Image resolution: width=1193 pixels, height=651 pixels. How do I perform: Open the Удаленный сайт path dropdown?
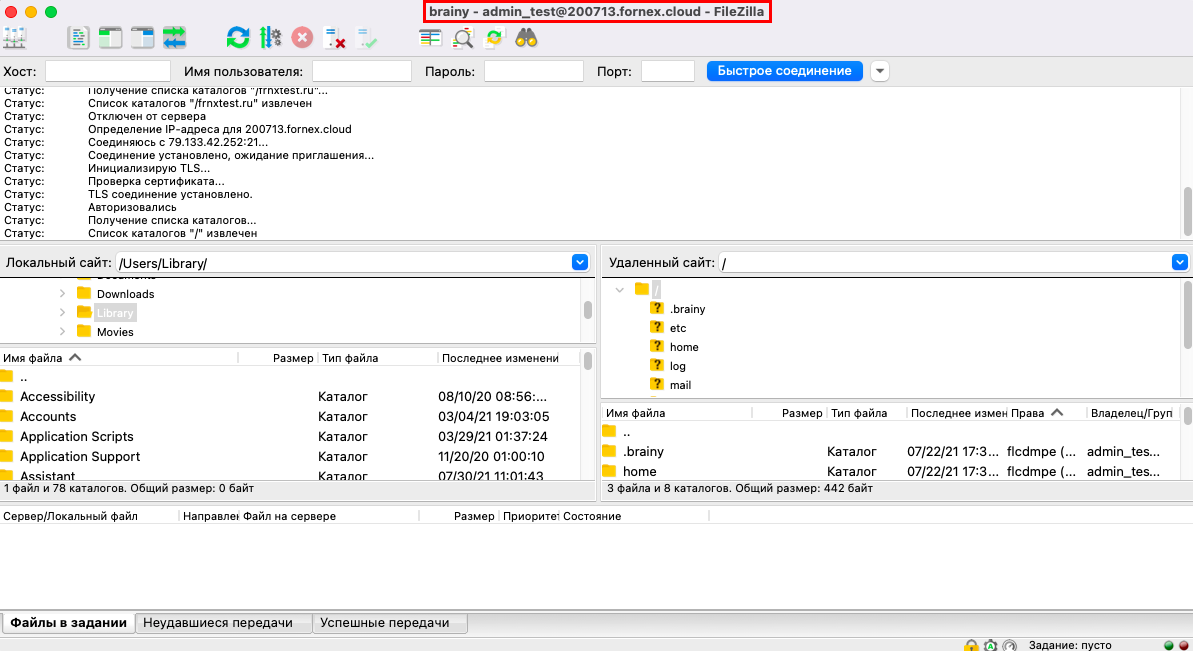(1179, 262)
